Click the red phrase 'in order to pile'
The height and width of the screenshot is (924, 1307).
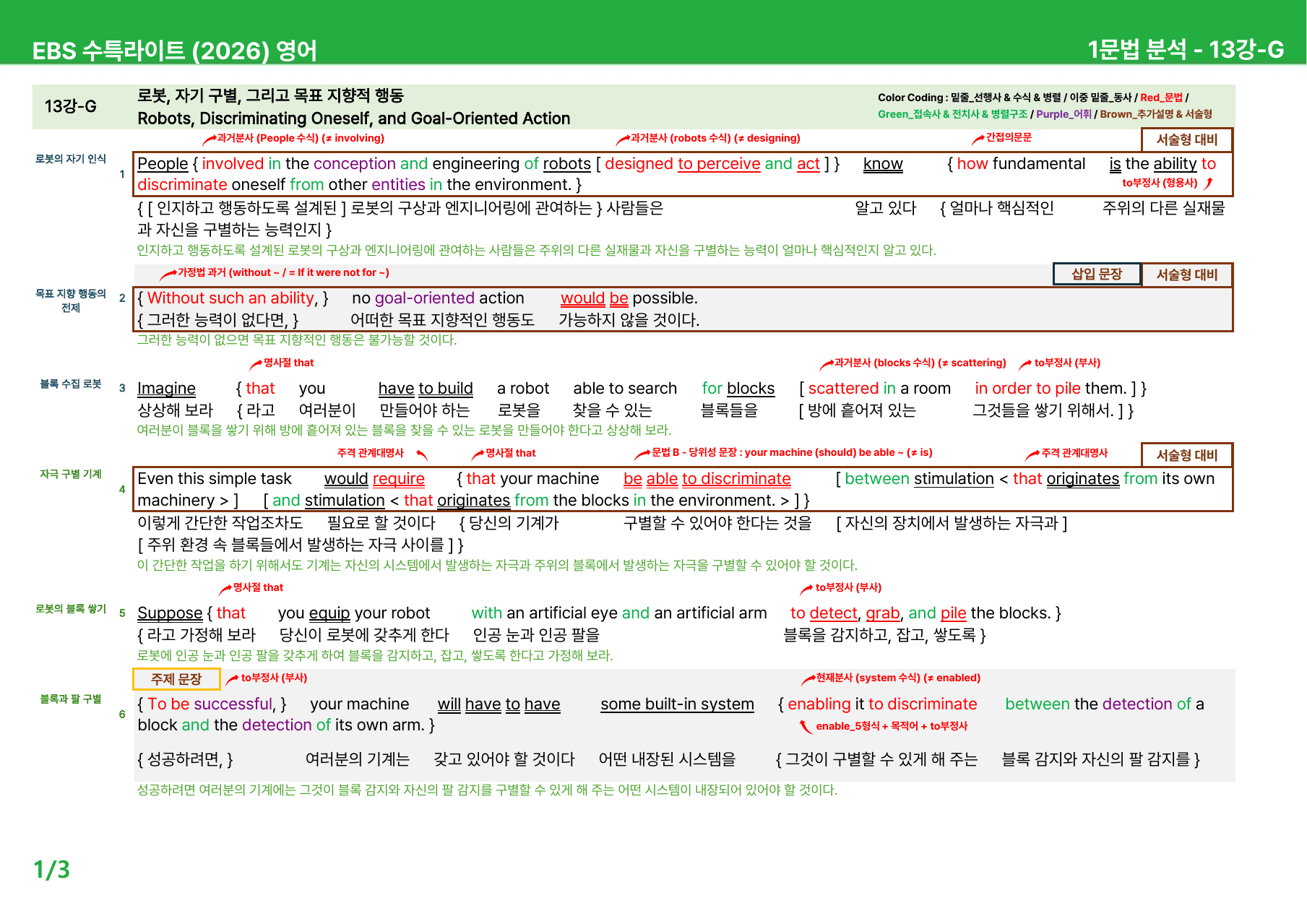pyautogui.click(x=1027, y=389)
